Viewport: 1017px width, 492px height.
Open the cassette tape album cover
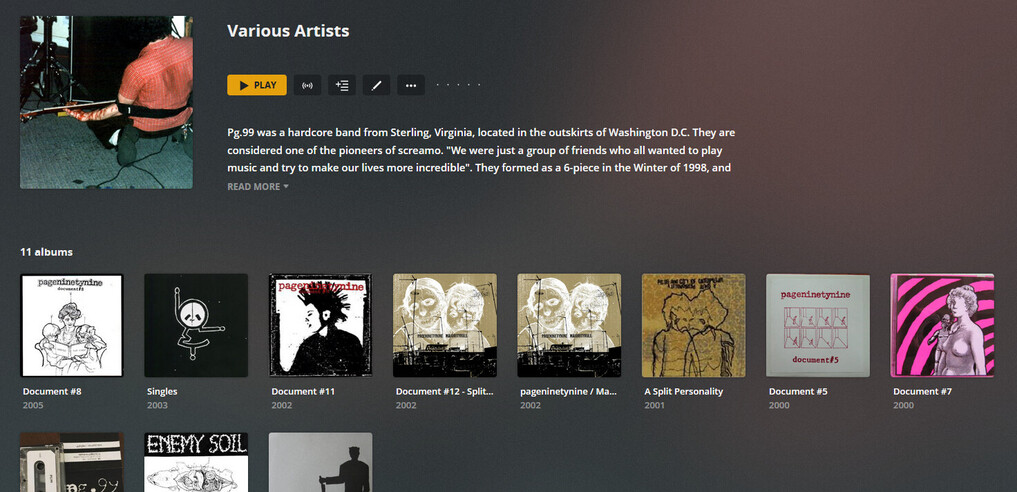[x=71, y=462]
